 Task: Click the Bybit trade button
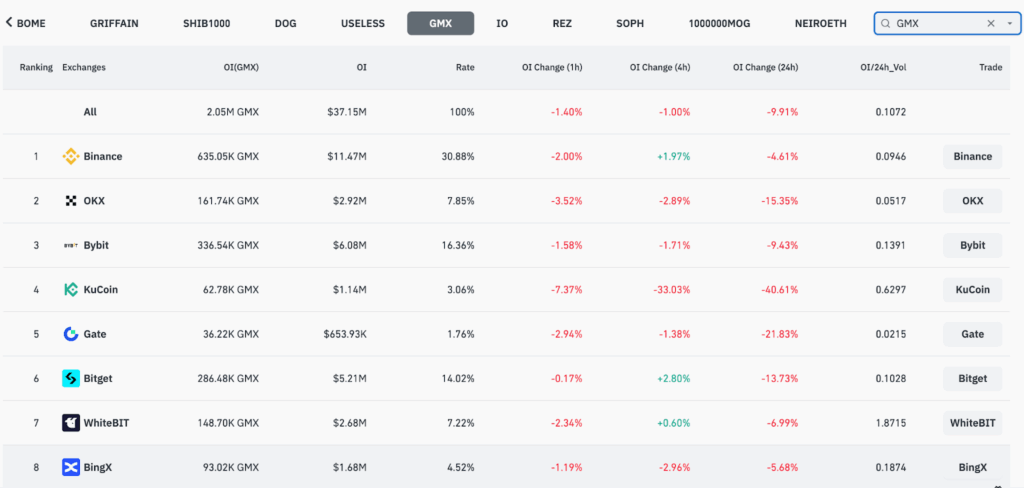point(972,246)
